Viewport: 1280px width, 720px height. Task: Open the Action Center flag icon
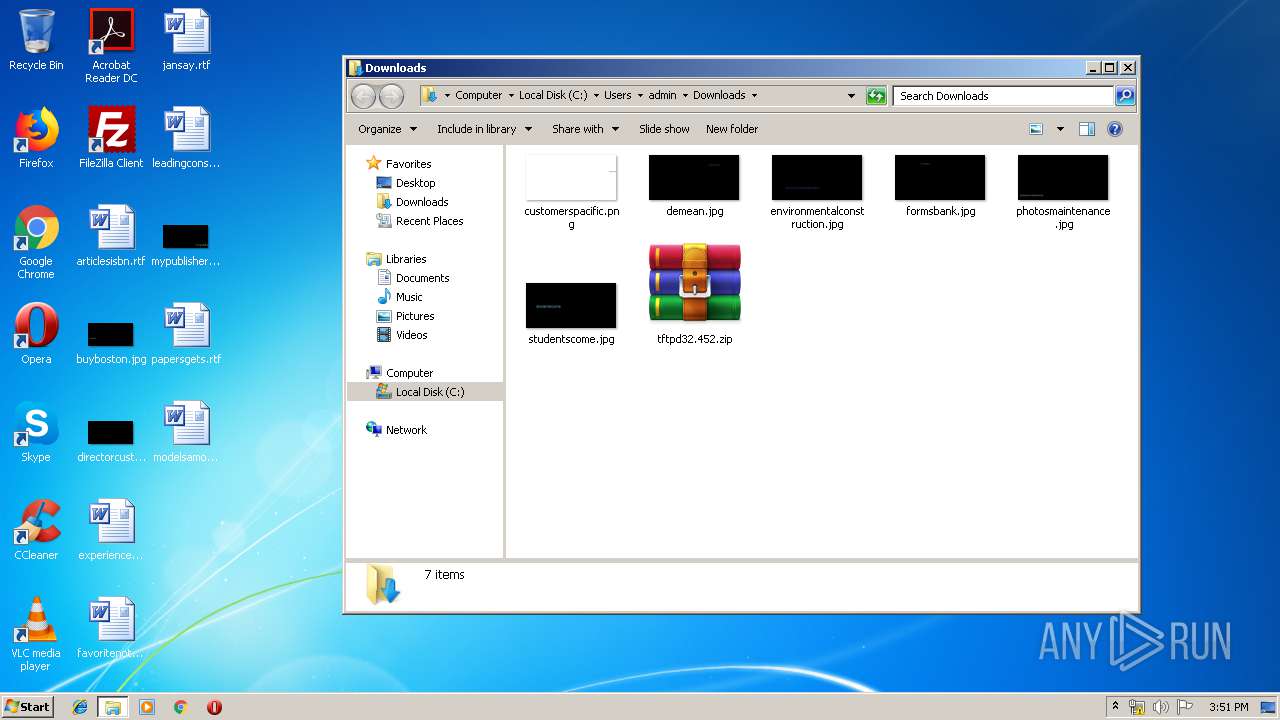pyautogui.click(x=1185, y=707)
